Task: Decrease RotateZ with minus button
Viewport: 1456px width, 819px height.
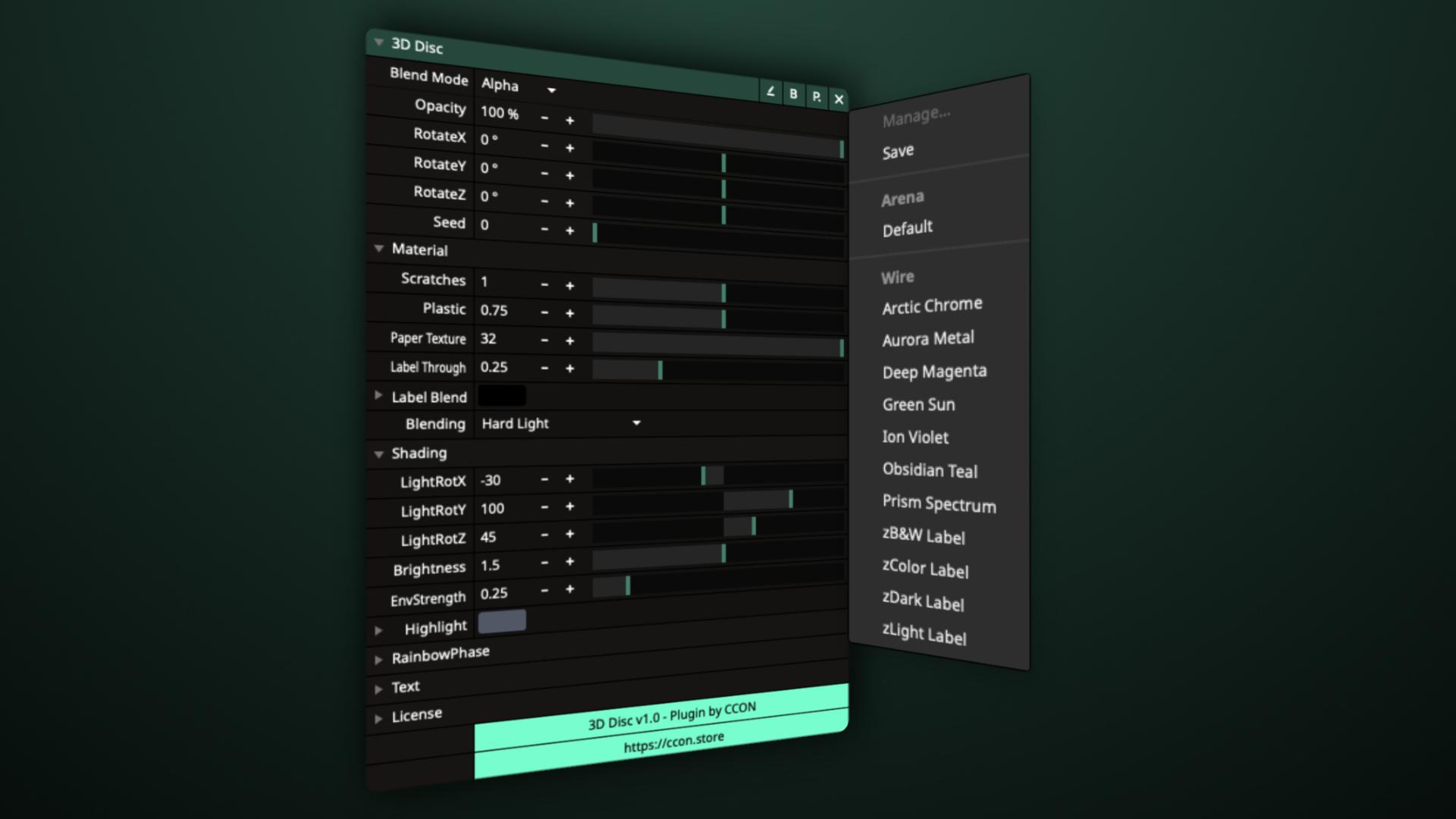Action: tap(544, 201)
